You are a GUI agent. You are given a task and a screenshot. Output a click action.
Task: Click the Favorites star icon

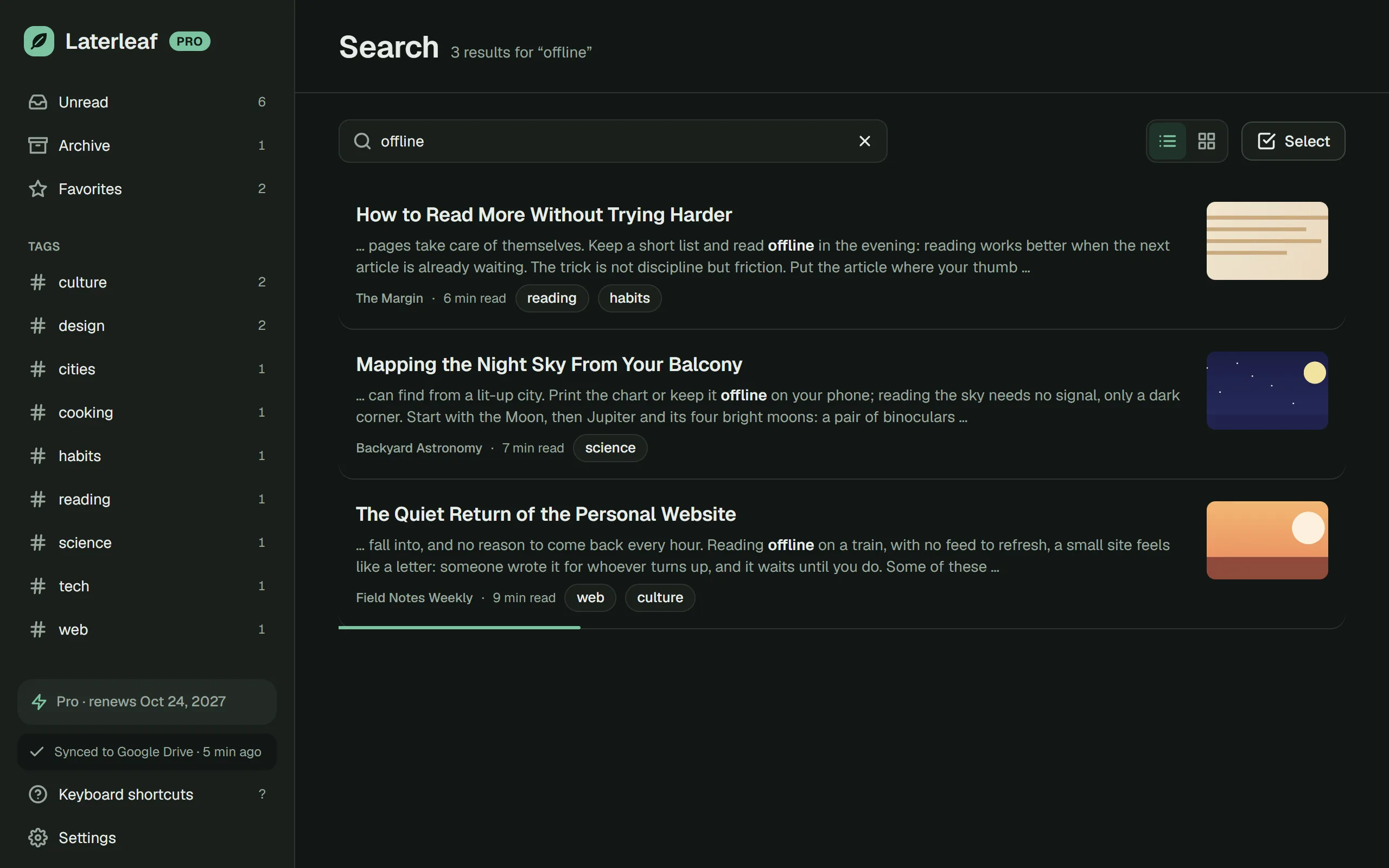click(x=38, y=189)
